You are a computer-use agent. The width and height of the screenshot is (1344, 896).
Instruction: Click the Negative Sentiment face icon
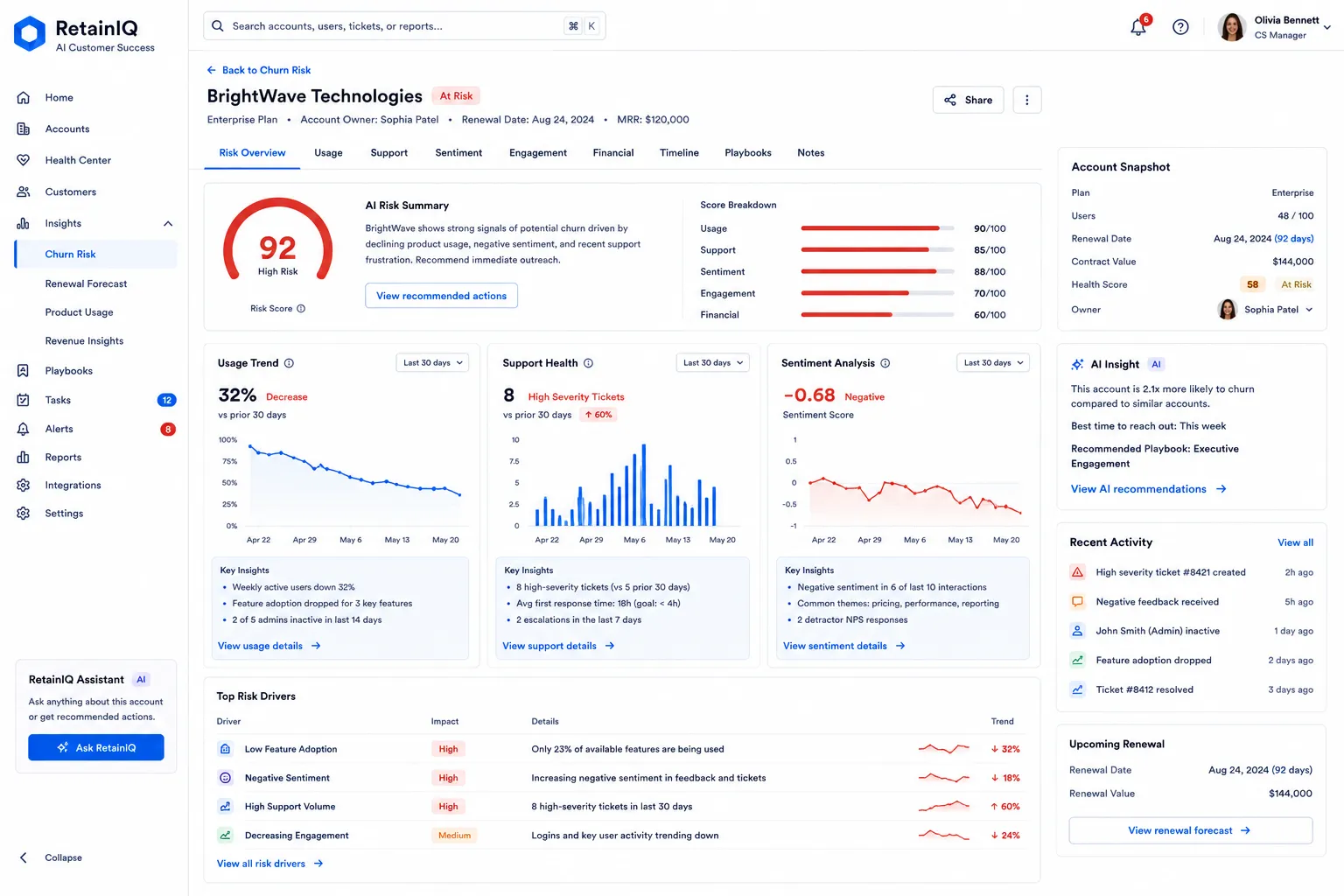click(x=225, y=778)
